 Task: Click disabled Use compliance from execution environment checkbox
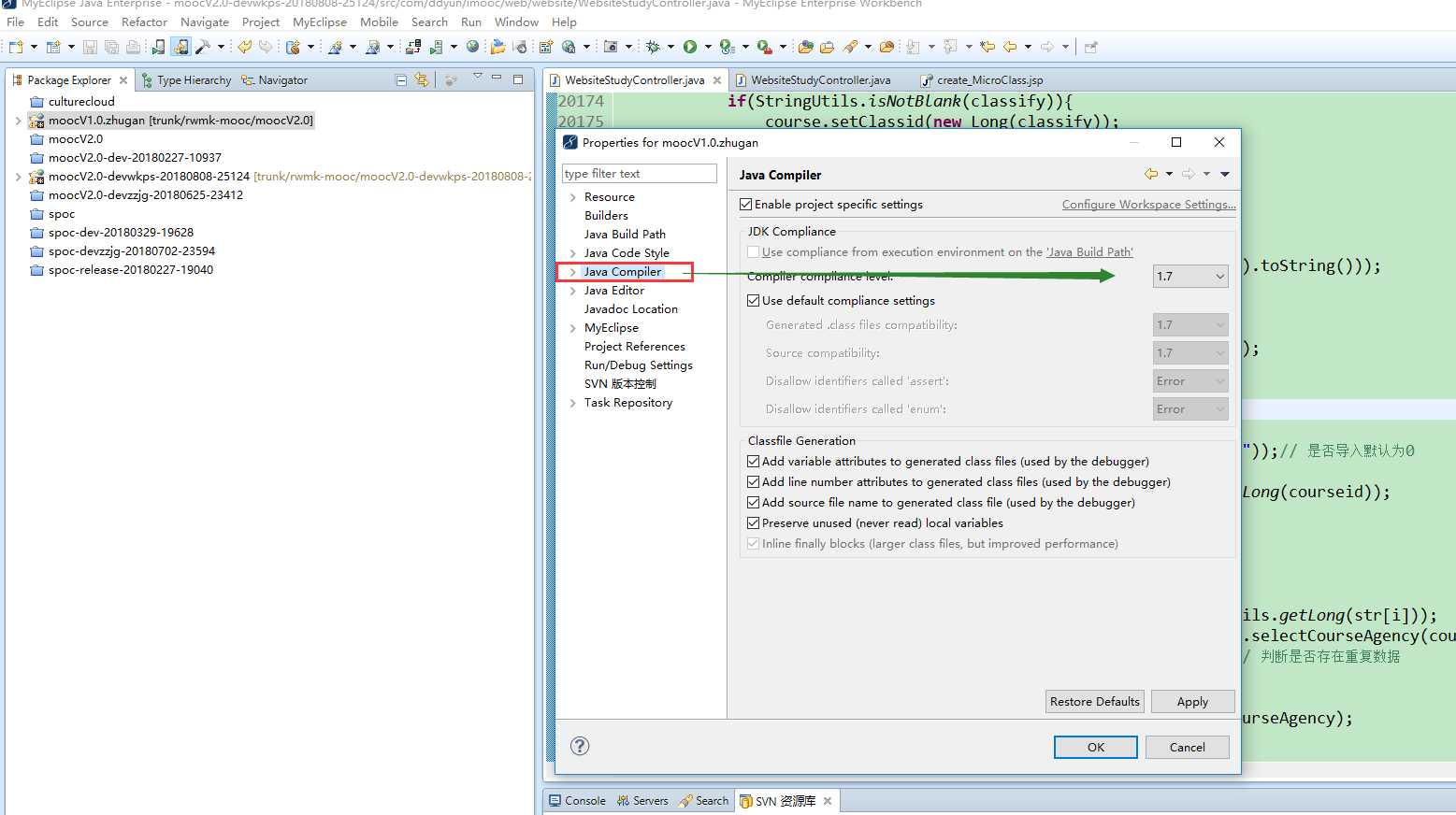753,251
